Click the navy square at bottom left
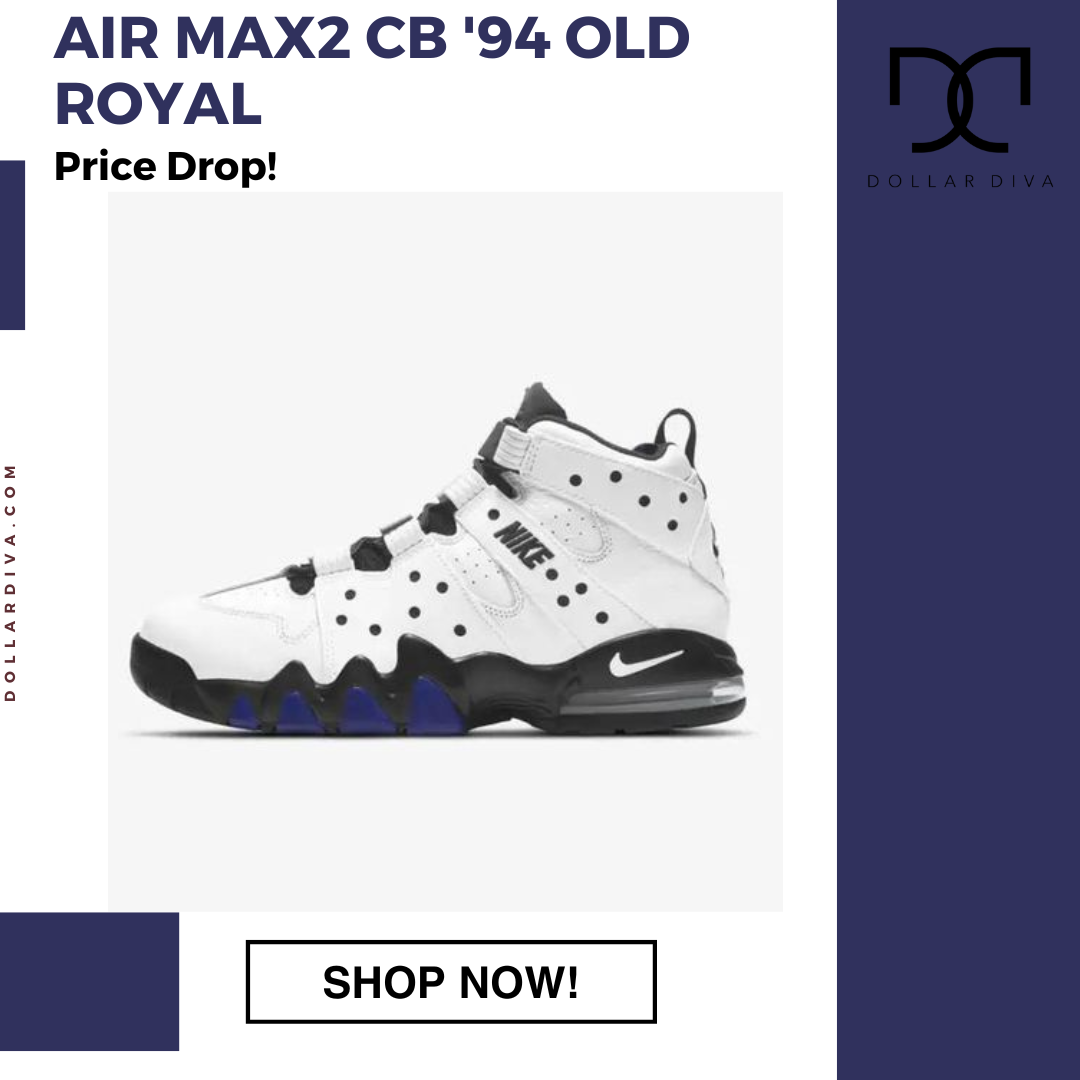Viewport: 1080px width, 1080px height. (90, 982)
